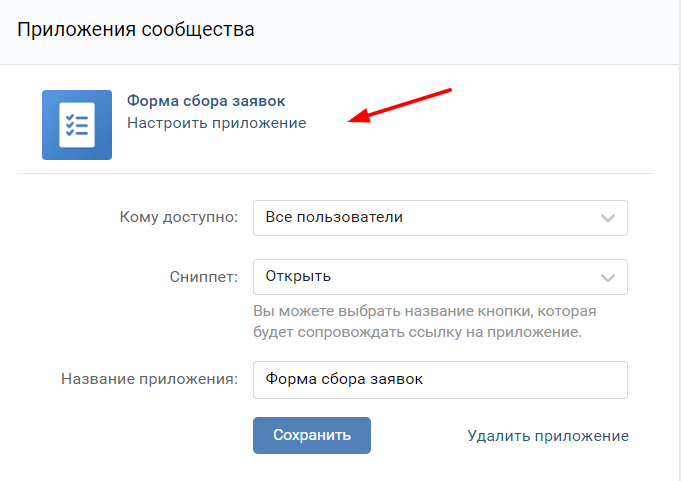The image size is (681, 481).
Task: Click the divider line below the app header
Action: [335, 173]
